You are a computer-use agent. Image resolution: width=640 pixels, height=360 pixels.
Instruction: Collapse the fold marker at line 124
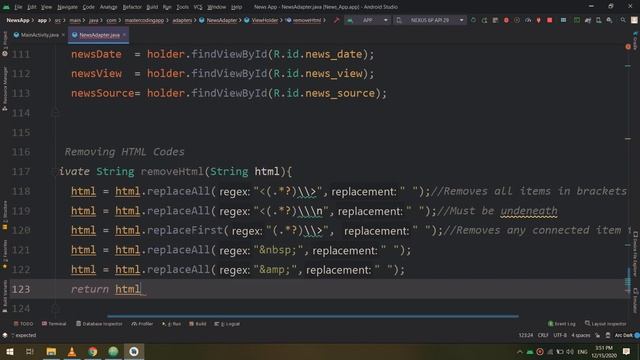click(x=56, y=308)
